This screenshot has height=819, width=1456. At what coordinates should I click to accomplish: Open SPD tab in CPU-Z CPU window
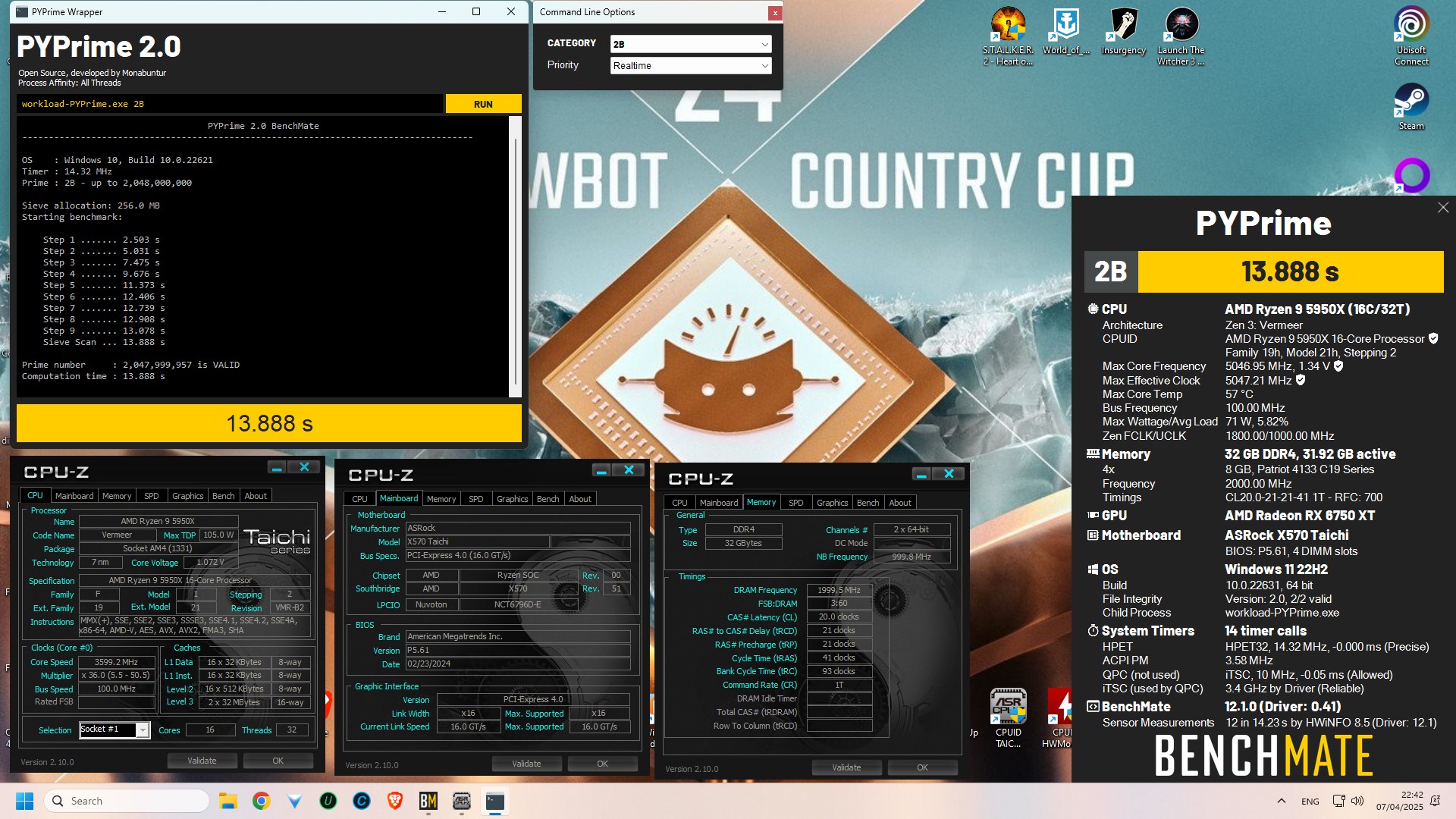(x=152, y=496)
